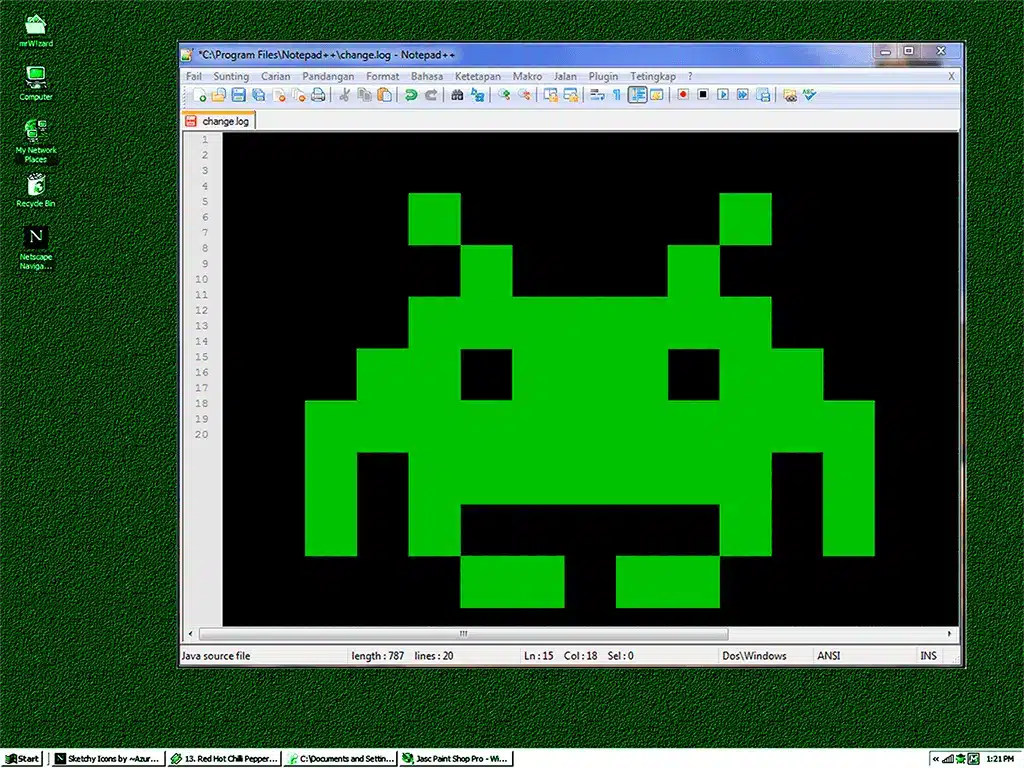This screenshot has width=1024, height=768.
Task: Switch to Red Hot Chili Peppers taskbar item
Action: click(x=224, y=758)
